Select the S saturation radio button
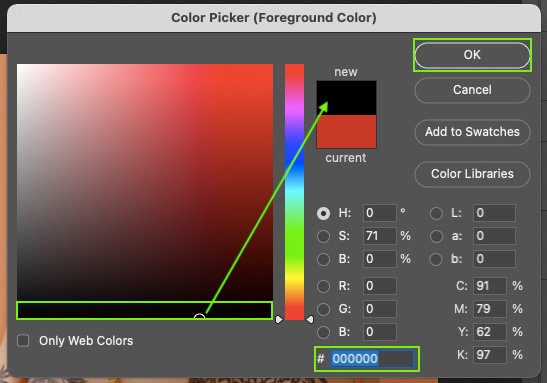The height and width of the screenshot is (383, 547). (323, 236)
